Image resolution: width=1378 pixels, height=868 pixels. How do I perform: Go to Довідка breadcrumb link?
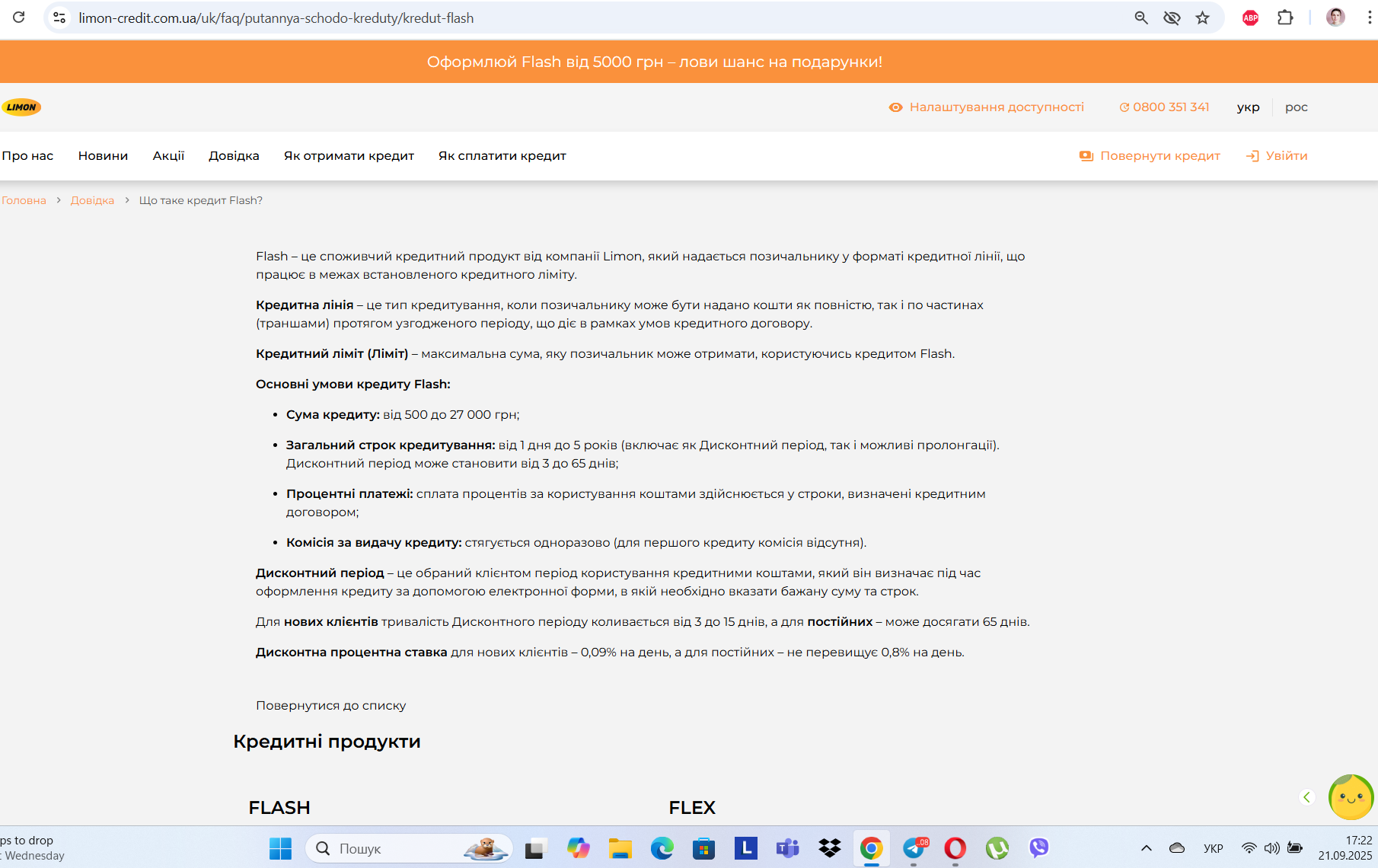point(92,200)
